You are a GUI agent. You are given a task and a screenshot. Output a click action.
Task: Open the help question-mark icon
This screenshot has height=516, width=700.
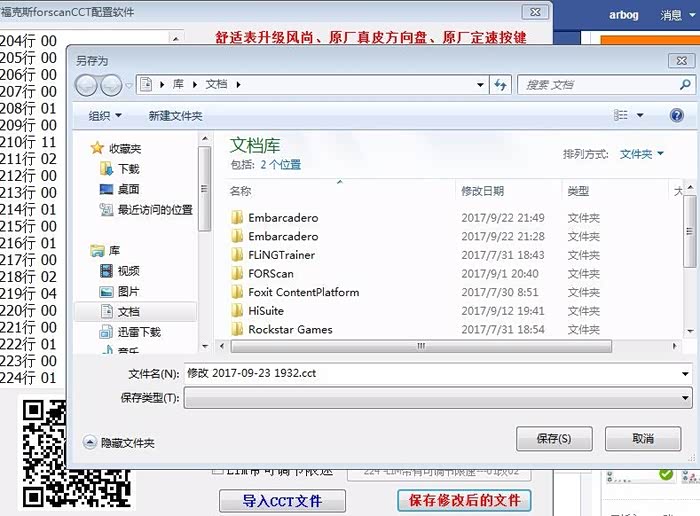pyautogui.click(x=677, y=116)
